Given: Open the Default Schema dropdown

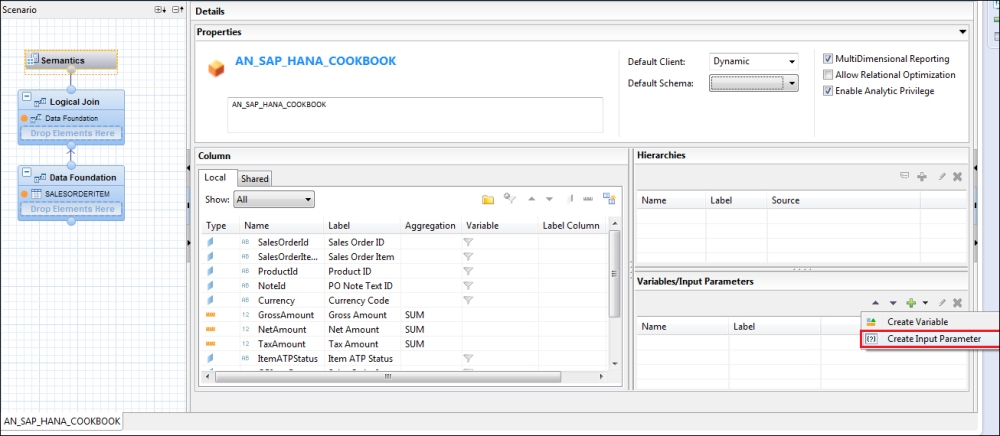Looking at the screenshot, I should point(753,83).
